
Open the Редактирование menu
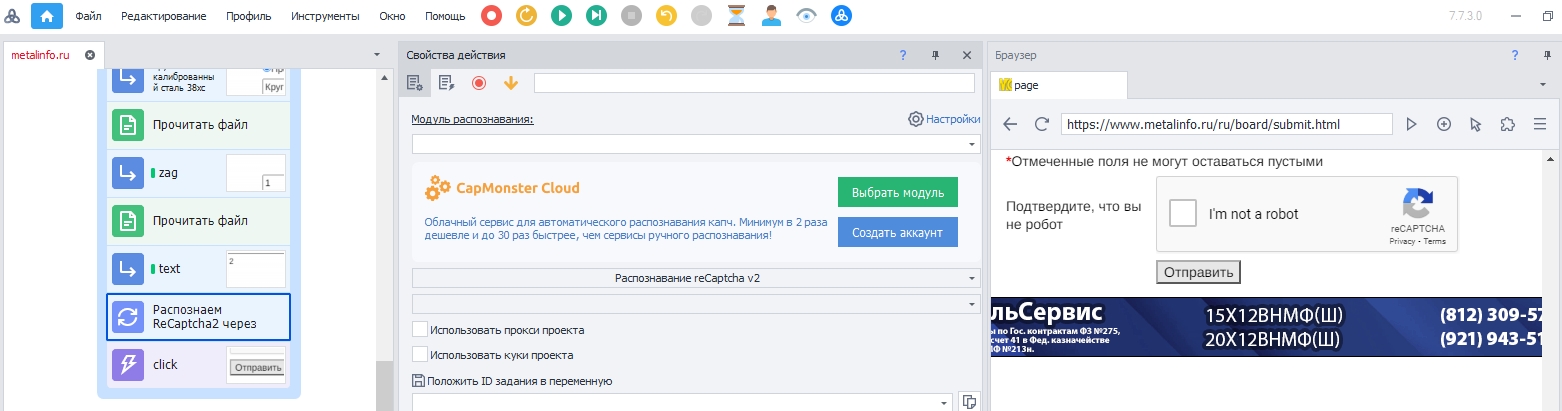pos(164,16)
